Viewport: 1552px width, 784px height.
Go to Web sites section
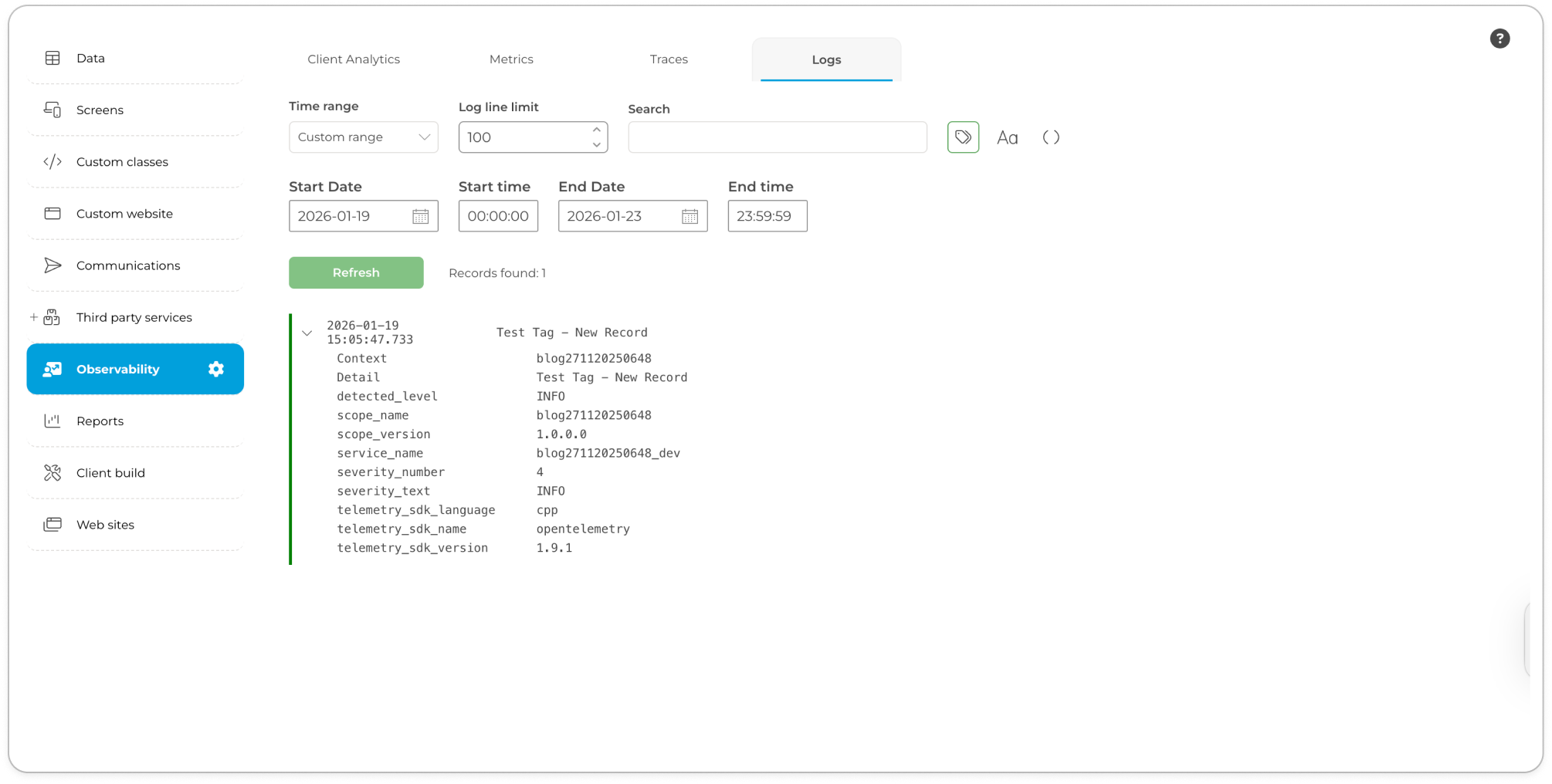(105, 525)
